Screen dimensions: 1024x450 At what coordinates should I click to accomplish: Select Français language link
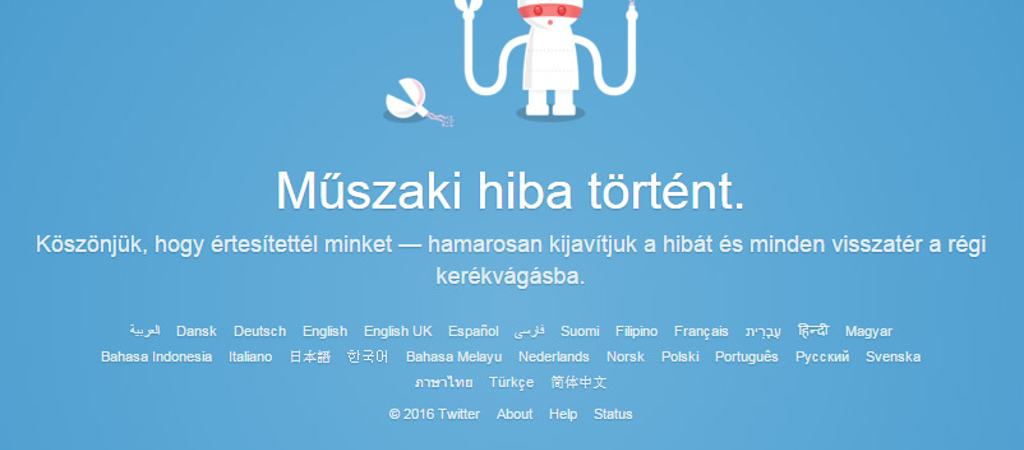pos(701,331)
